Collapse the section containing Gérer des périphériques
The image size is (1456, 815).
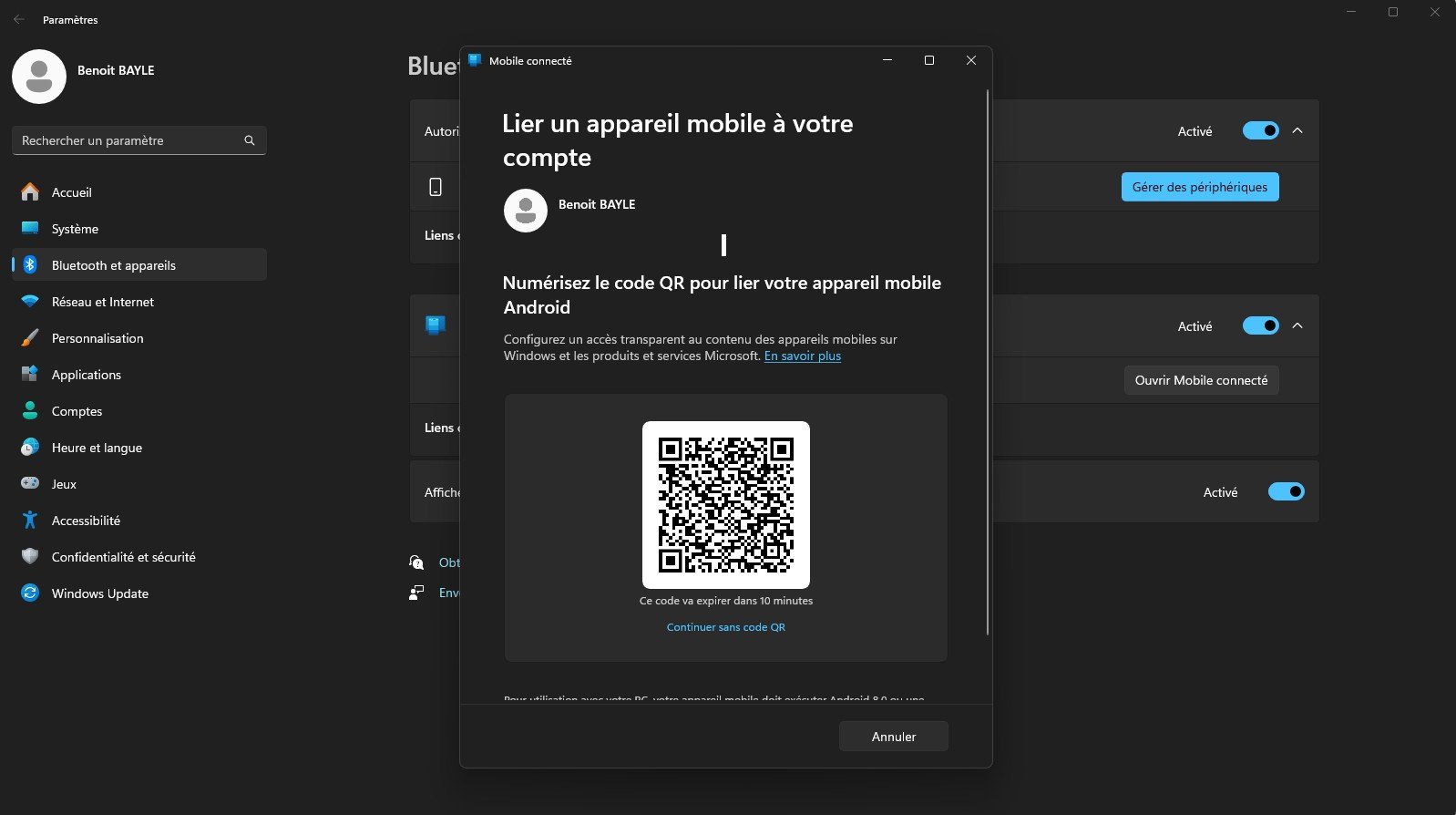click(x=1297, y=131)
